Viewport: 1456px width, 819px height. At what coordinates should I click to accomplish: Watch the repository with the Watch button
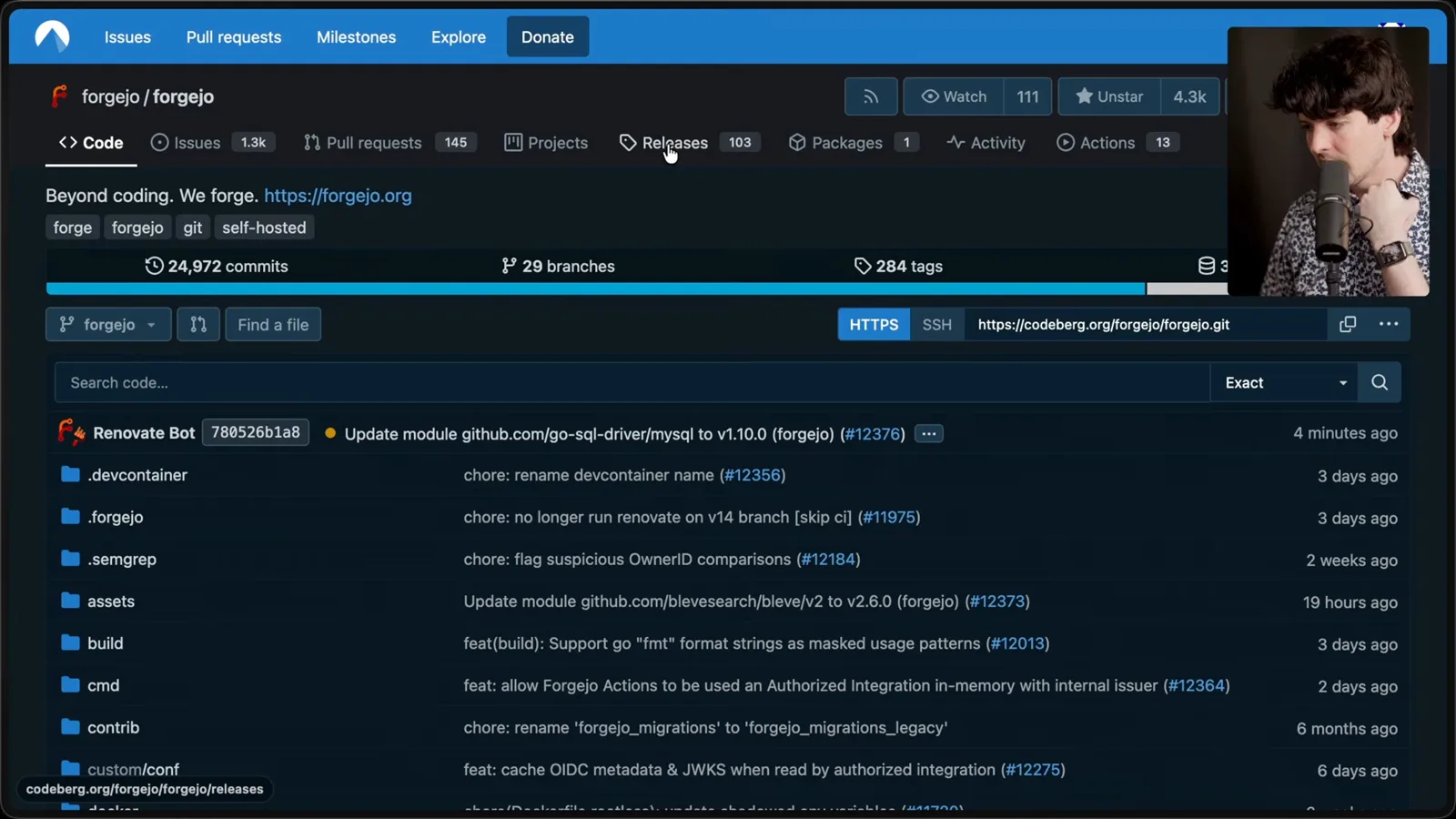click(x=954, y=96)
